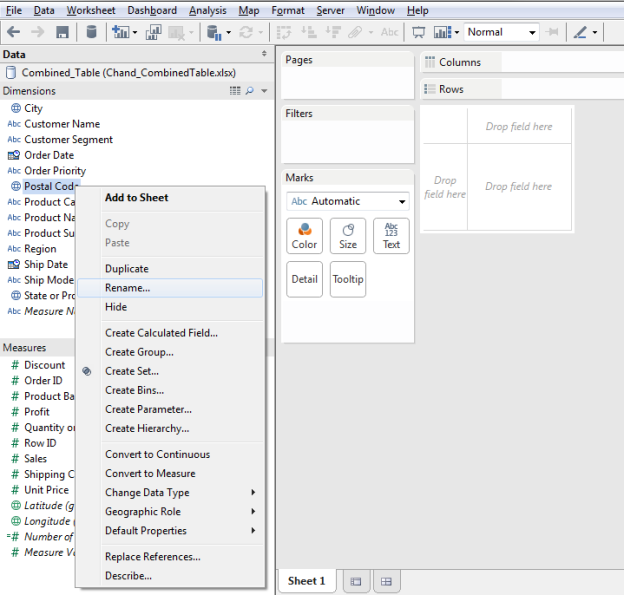The image size is (624, 595).
Task: Choose Duplicate in the context menu
Action: [x=170, y=269]
